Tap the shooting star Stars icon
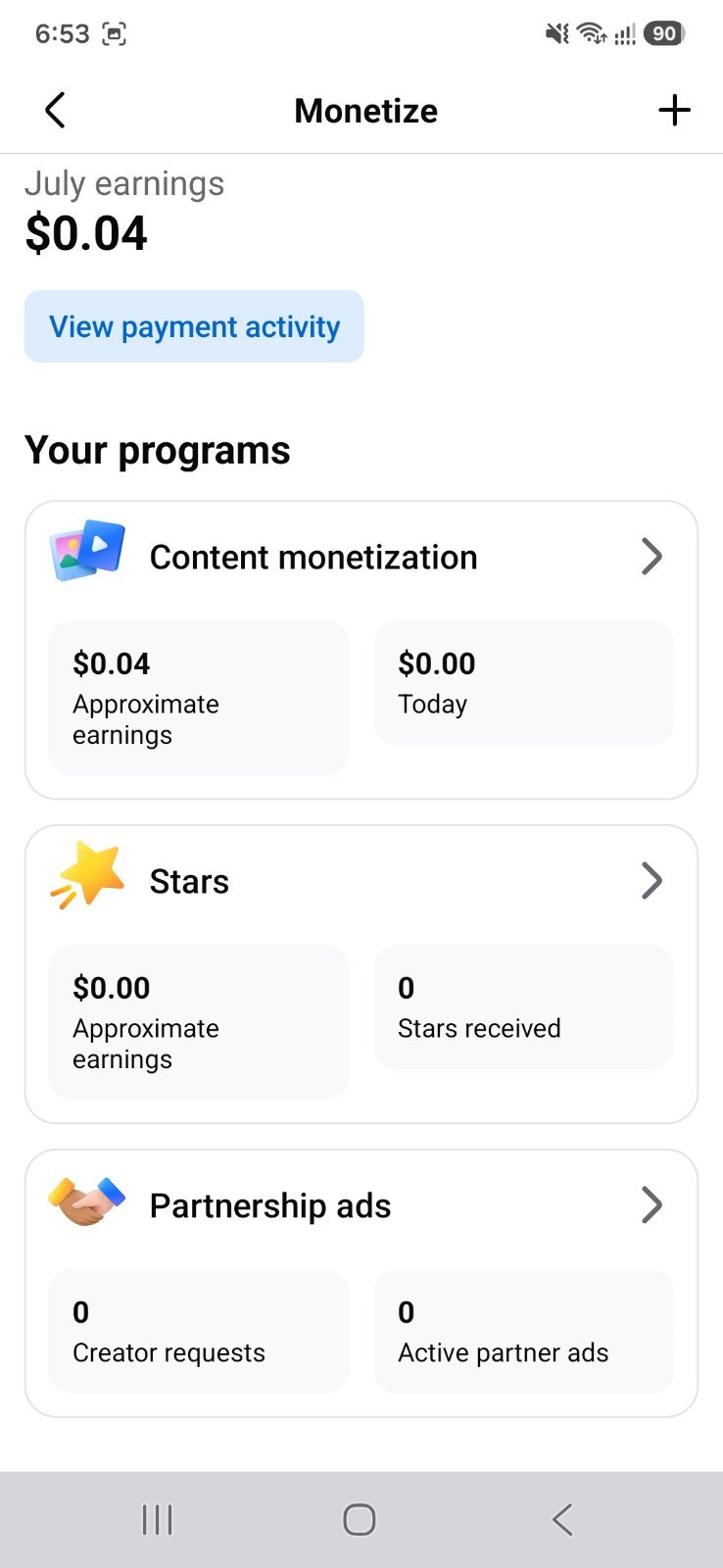The height and width of the screenshot is (1568, 723). coord(87,874)
